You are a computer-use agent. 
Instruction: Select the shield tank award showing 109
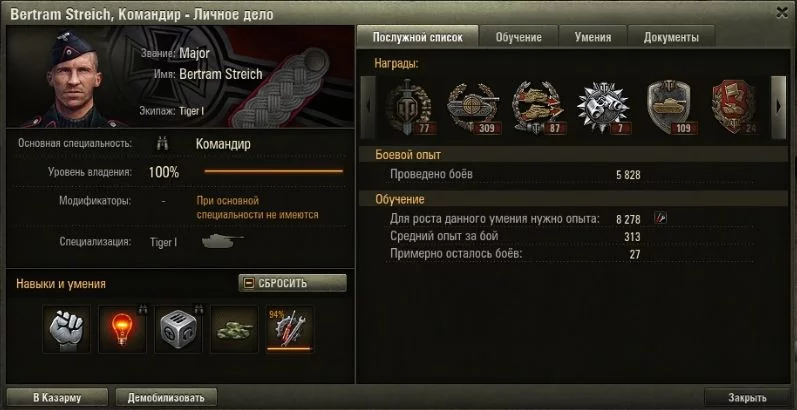[x=668, y=107]
